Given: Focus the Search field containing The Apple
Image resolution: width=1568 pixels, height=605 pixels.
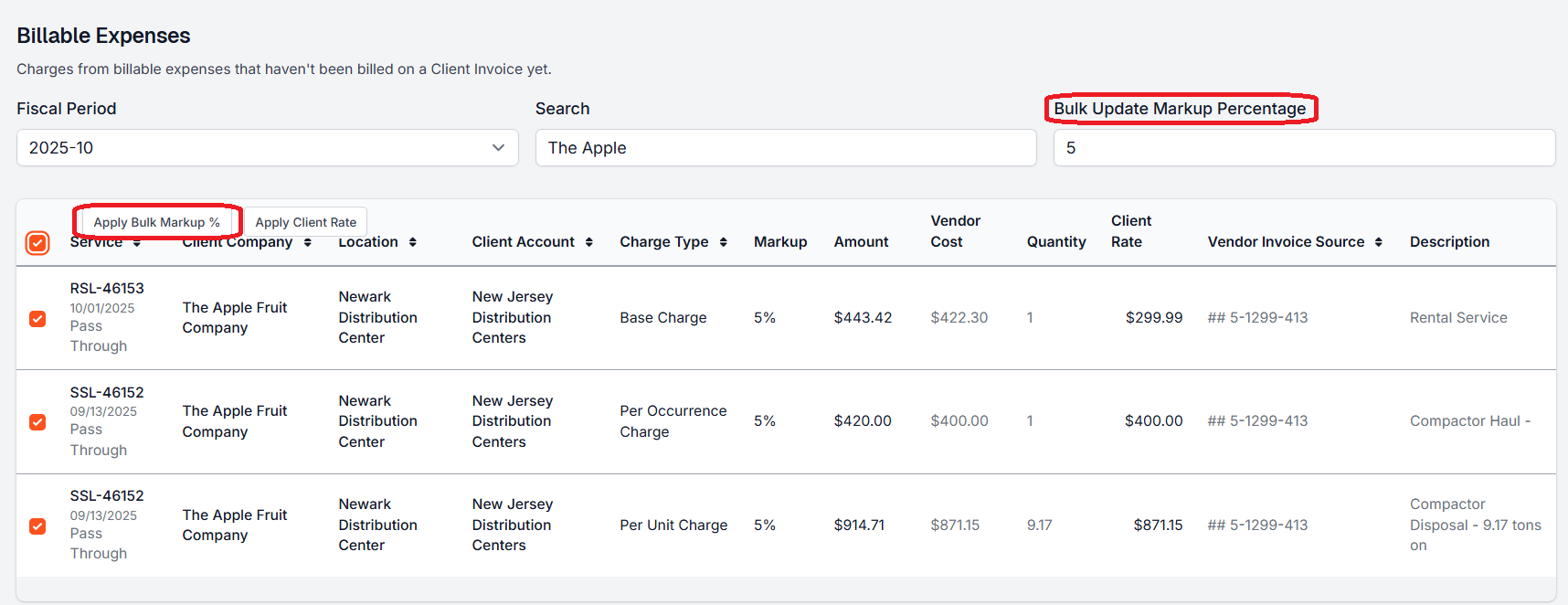Looking at the screenshot, I should (786, 148).
